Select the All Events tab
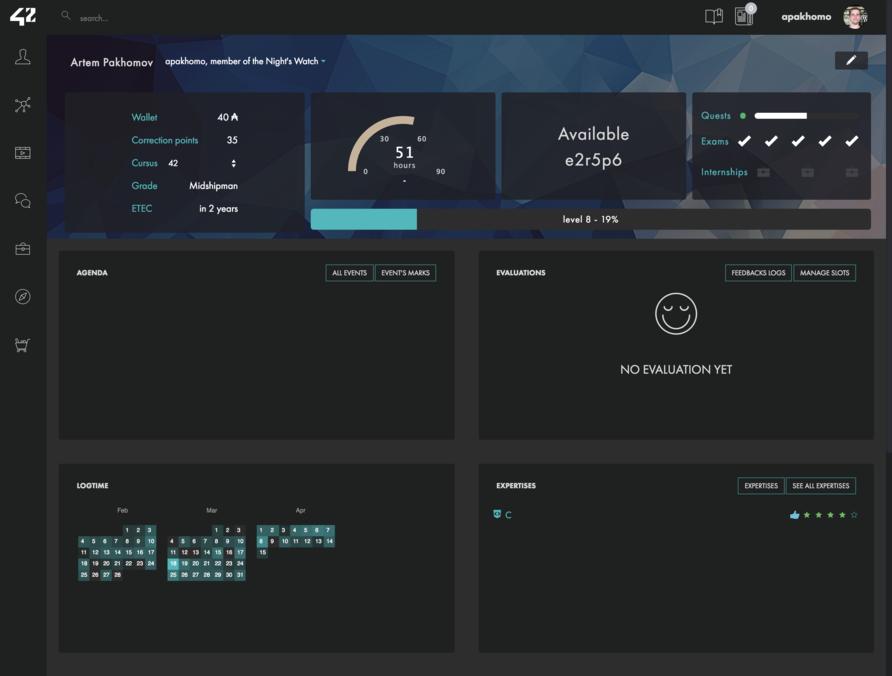892x676 pixels. 349,273
